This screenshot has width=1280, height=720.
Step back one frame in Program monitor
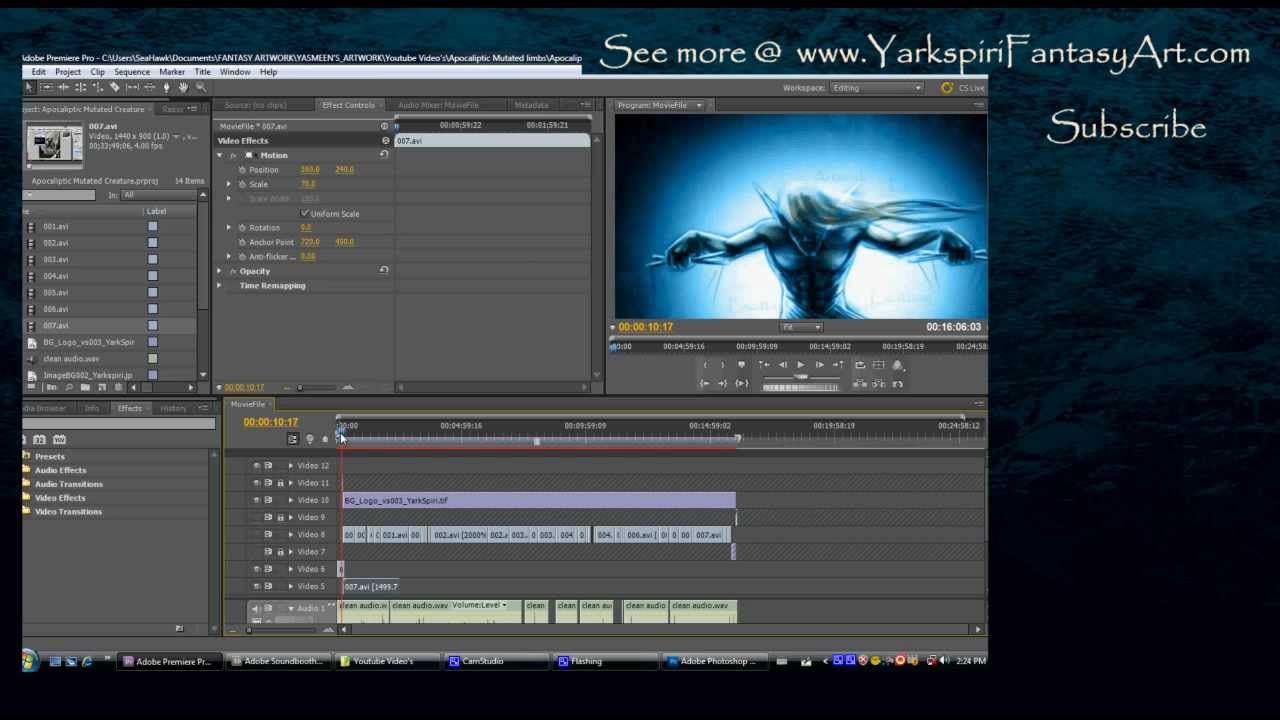(x=783, y=365)
